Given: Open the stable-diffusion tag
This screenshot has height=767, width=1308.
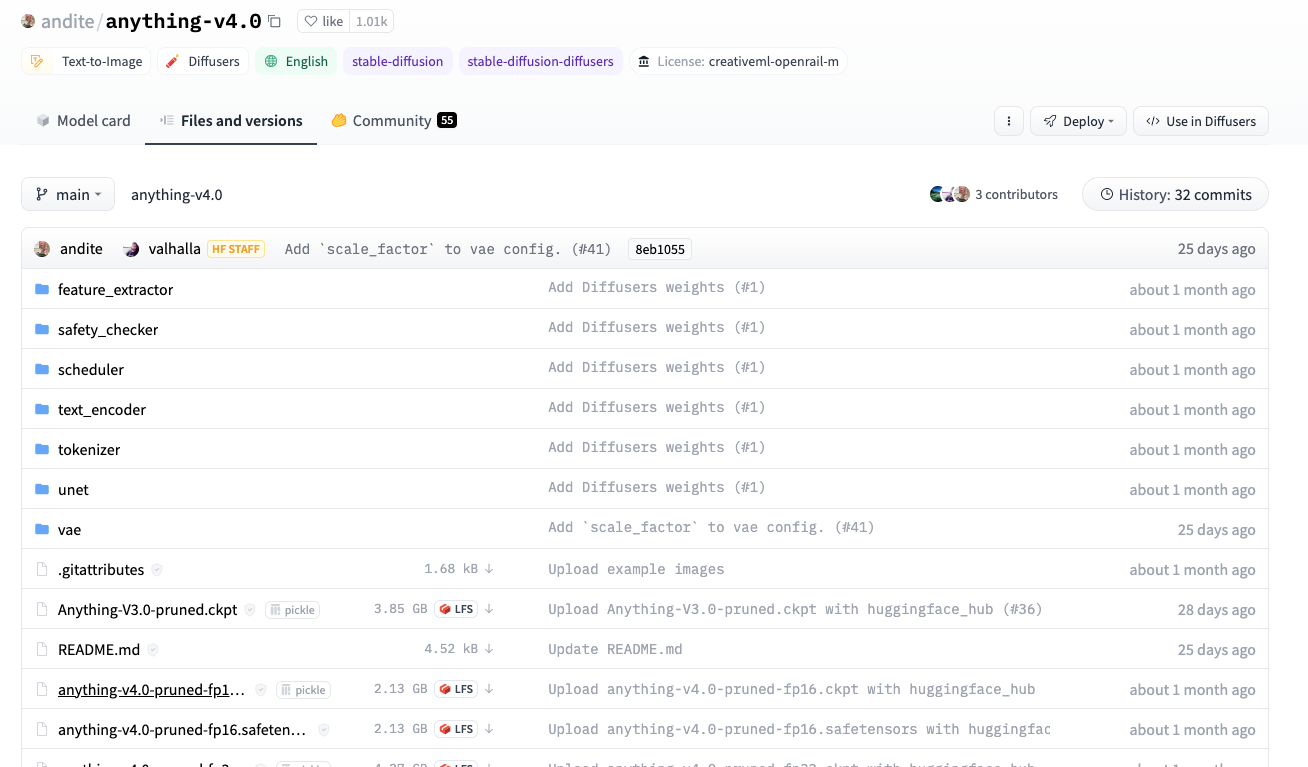Looking at the screenshot, I should (398, 61).
